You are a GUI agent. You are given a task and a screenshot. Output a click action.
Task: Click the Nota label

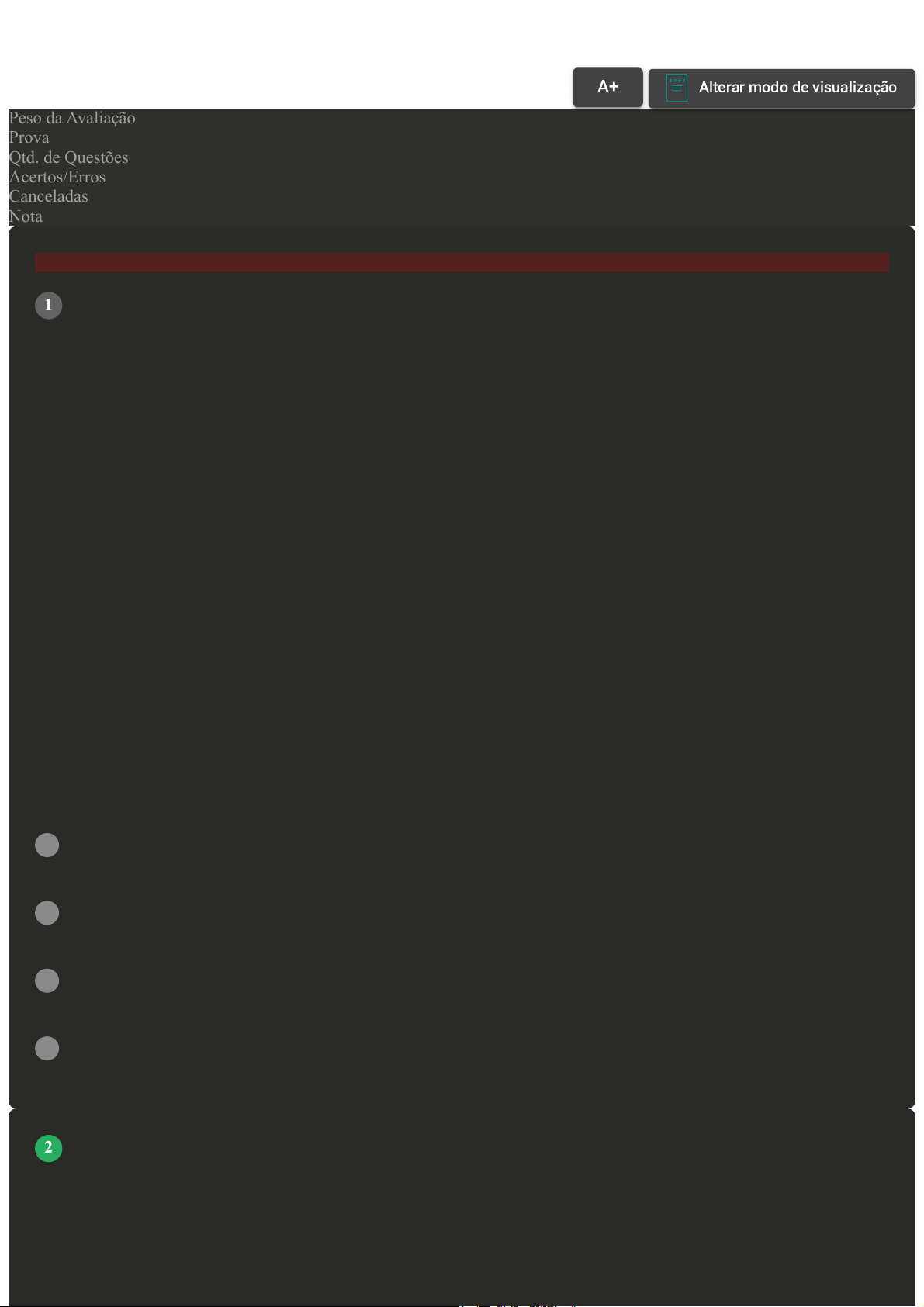click(x=26, y=216)
